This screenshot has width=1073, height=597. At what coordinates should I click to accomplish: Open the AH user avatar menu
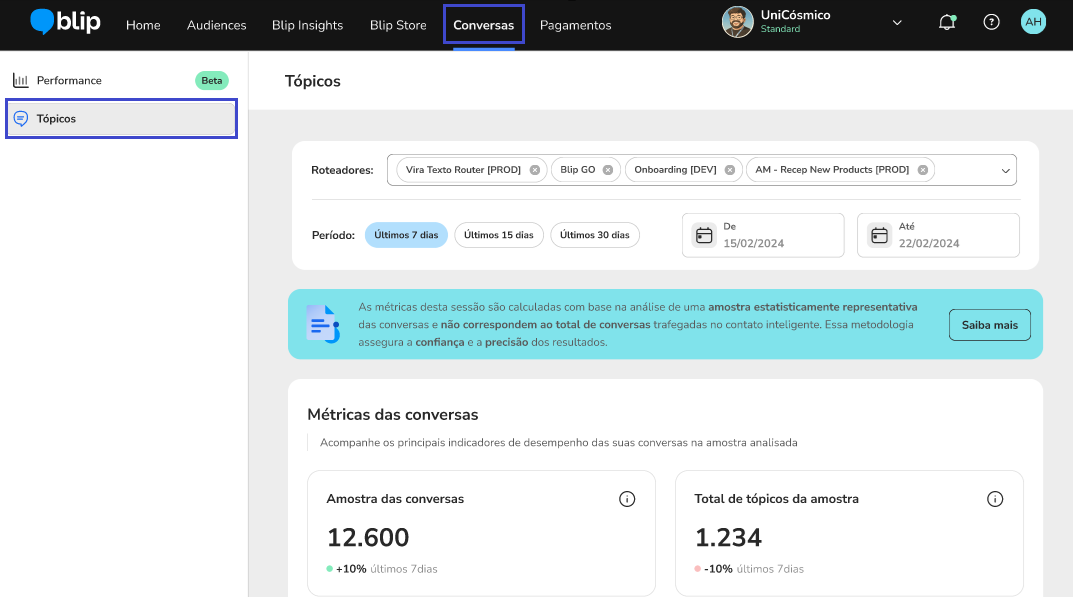click(x=1033, y=22)
